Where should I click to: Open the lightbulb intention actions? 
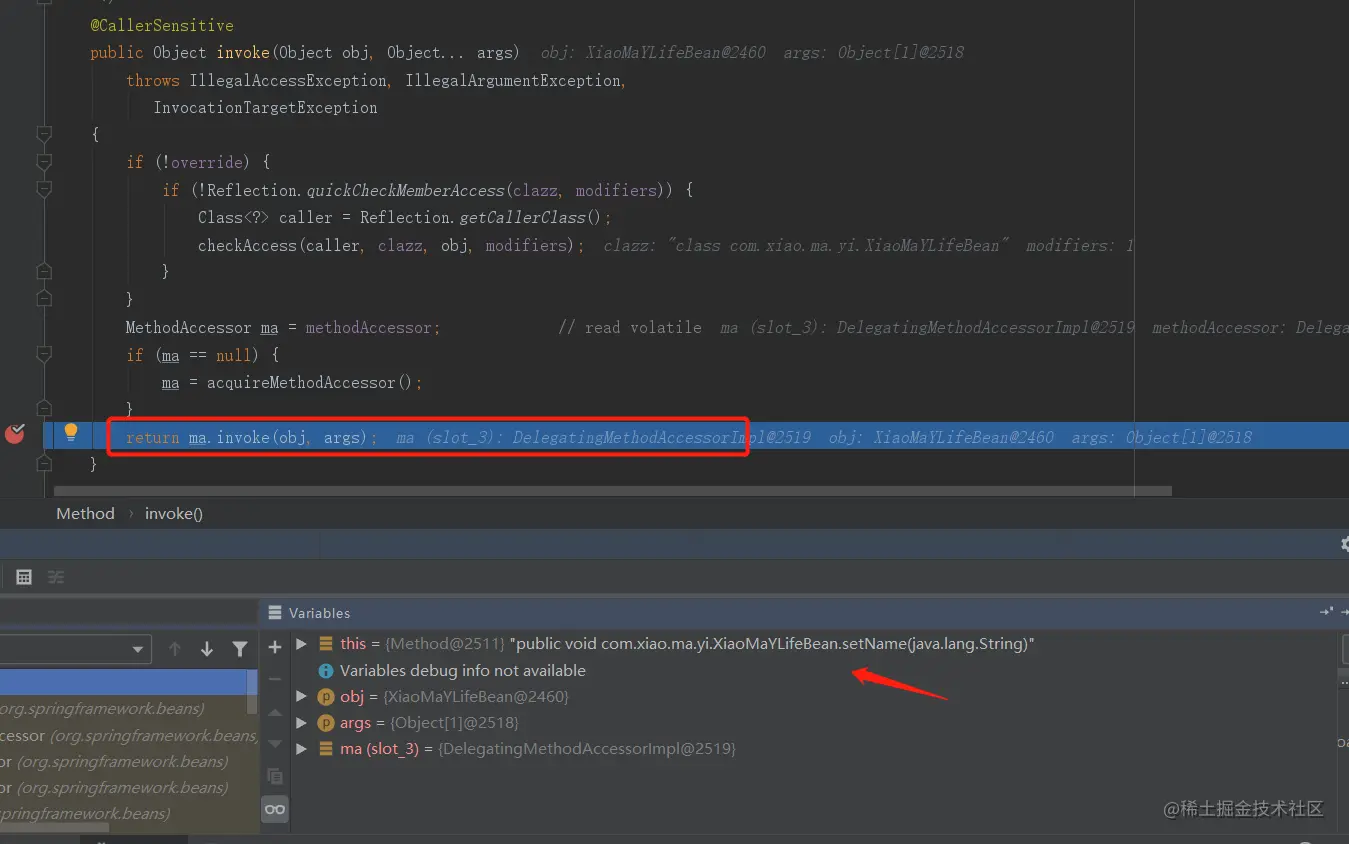pos(71,432)
